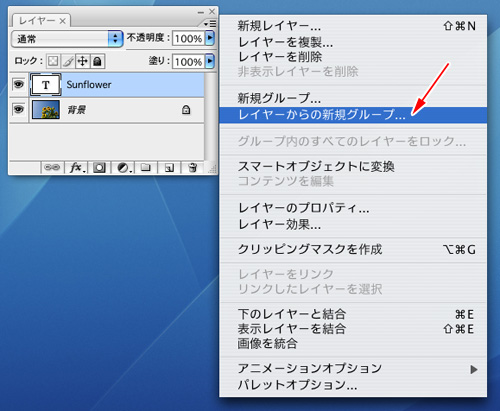Open the 塗り fill slider arrow
This screenshot has height=411, width=500.
pyautogui.click(x=210, y=61)
